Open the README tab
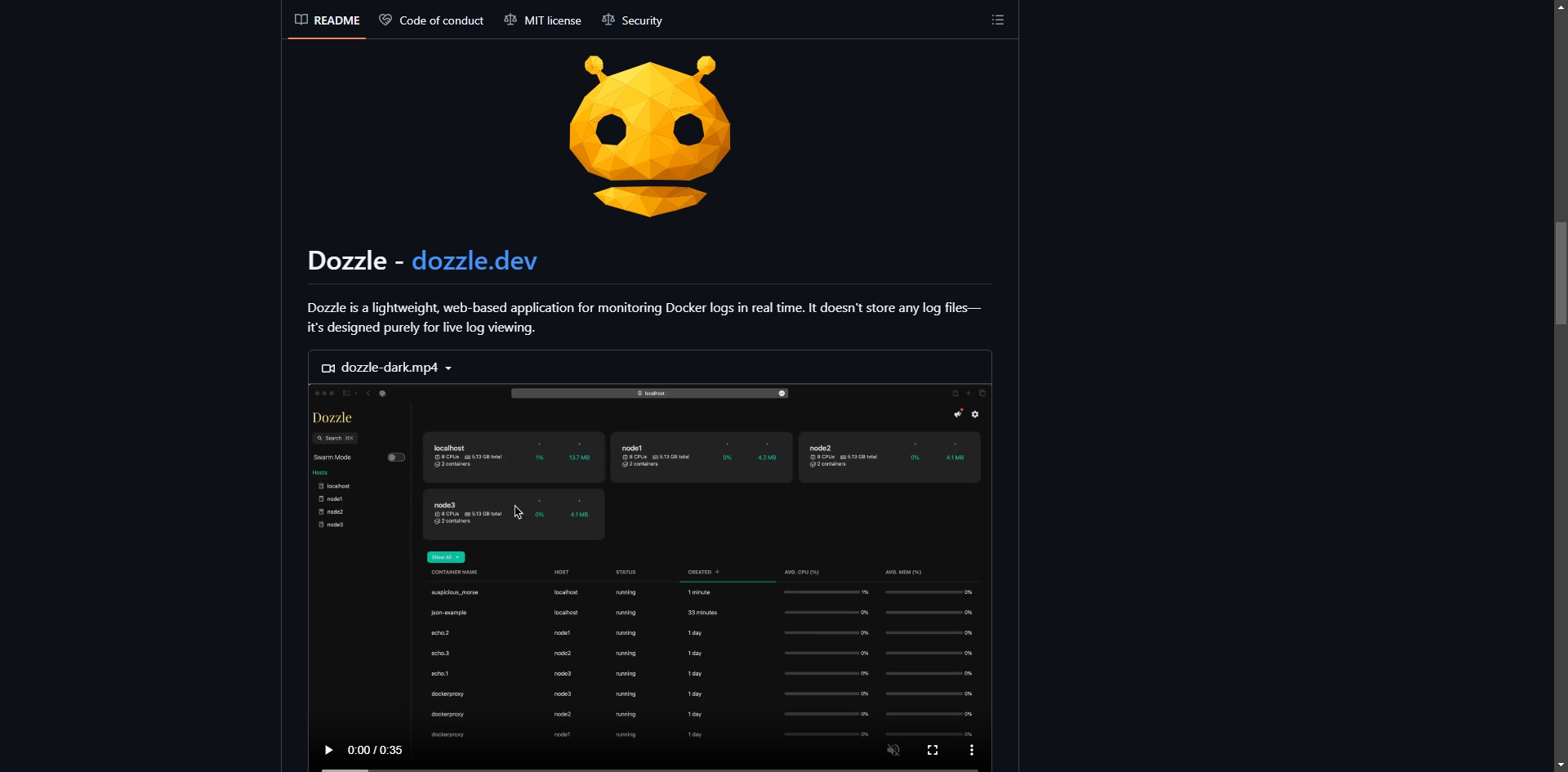 pyautogui.click(x=327, y=20)
